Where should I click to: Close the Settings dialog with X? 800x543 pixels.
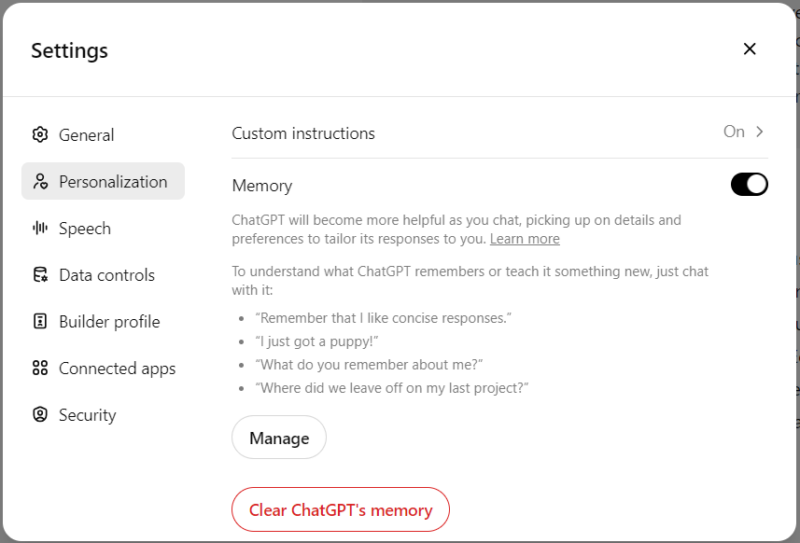[x=749, y=49]
